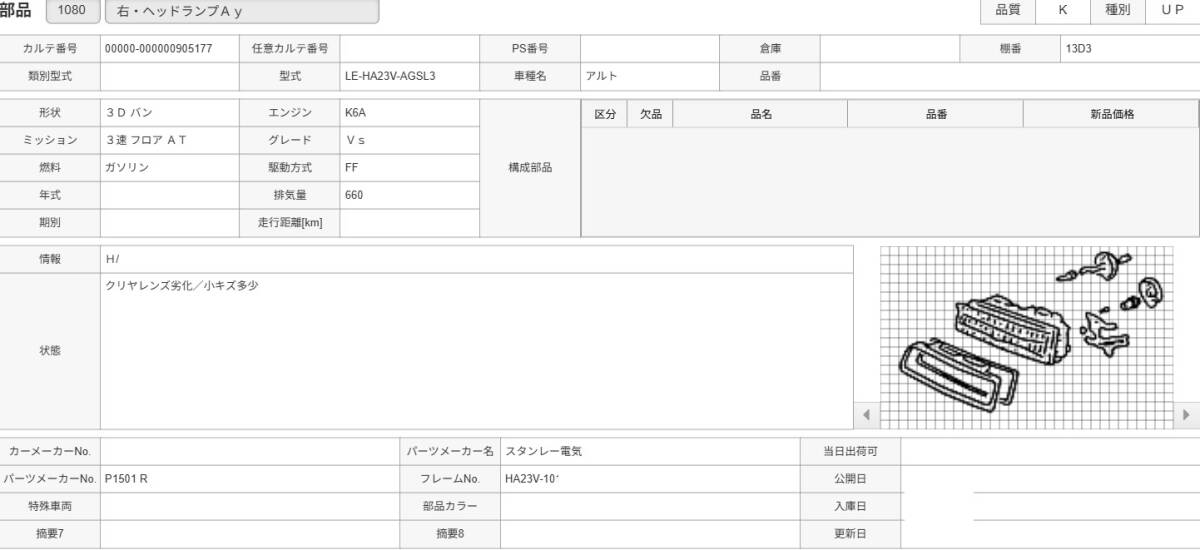Viewport: 1200px width, 550px height.
Task: Click the 公開日 label
Action: click(x=850, y=479)
